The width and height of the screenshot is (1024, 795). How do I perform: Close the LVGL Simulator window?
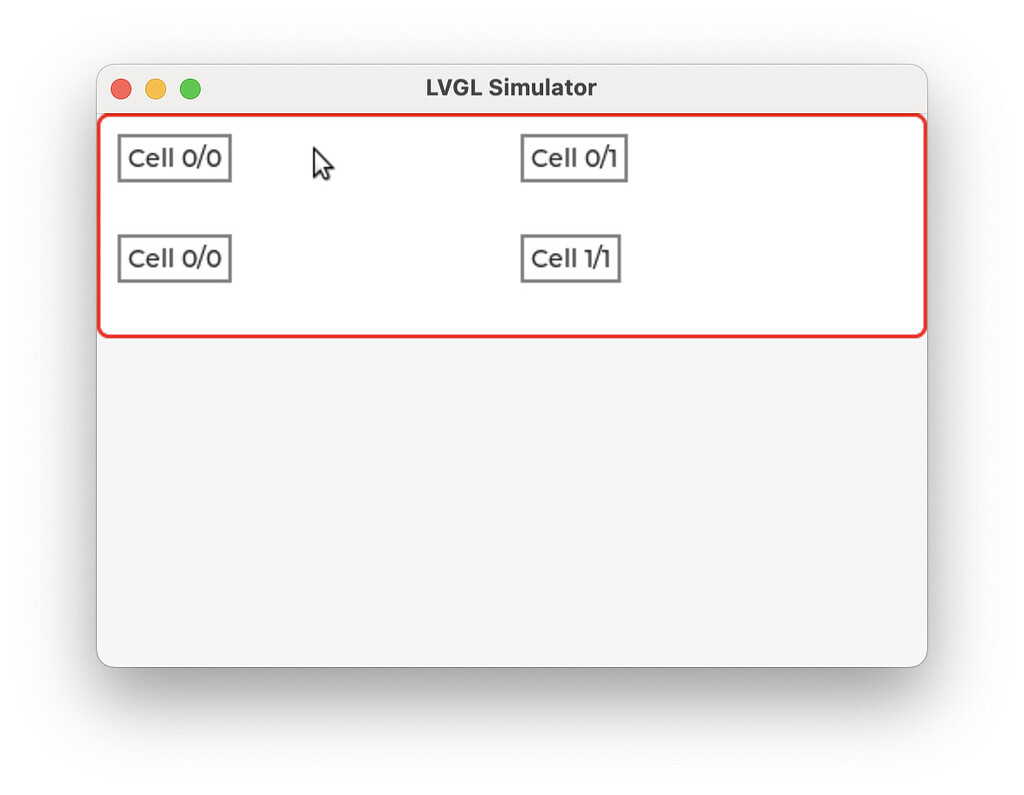(120, 88)
